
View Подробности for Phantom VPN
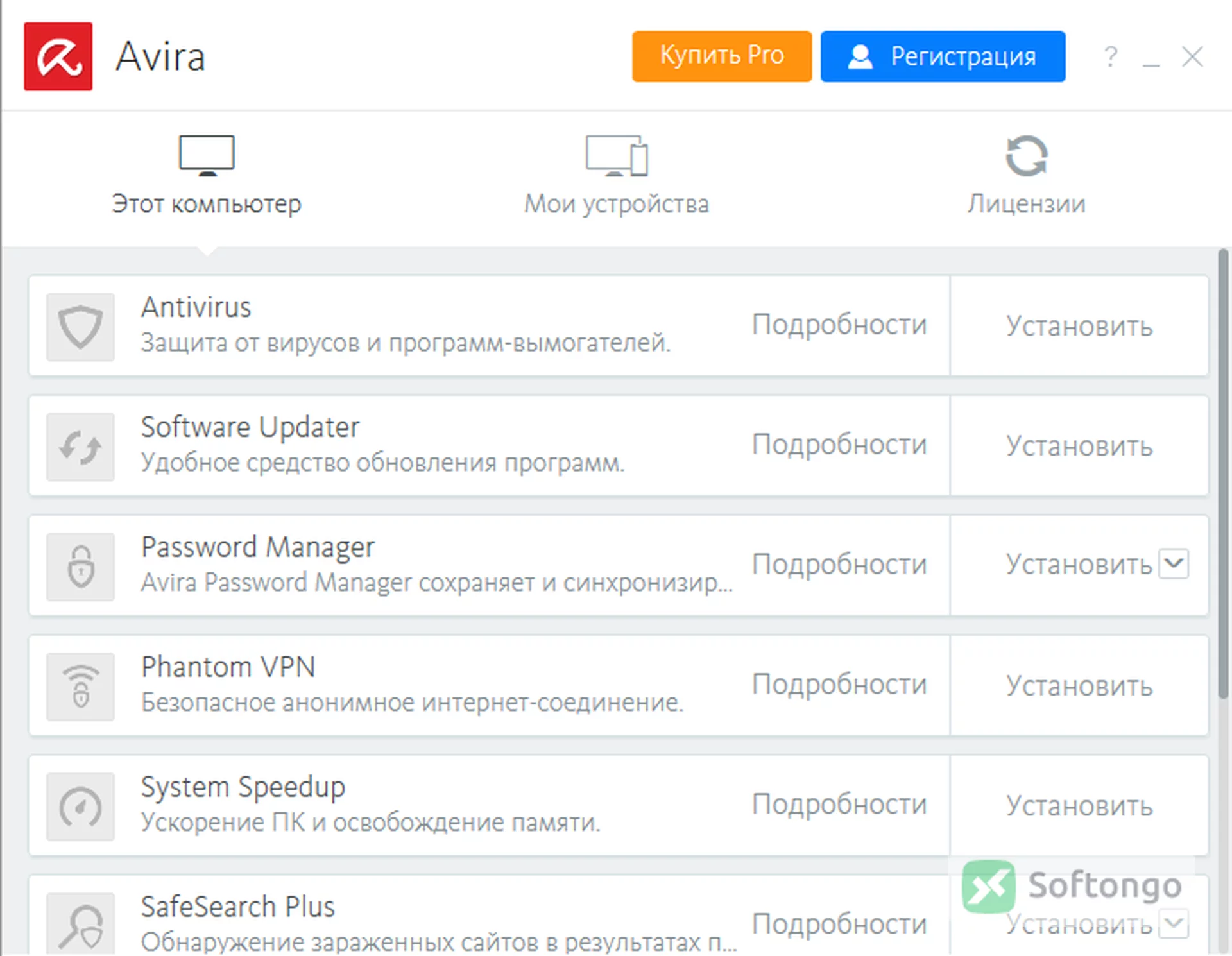(x=839, y=685)
